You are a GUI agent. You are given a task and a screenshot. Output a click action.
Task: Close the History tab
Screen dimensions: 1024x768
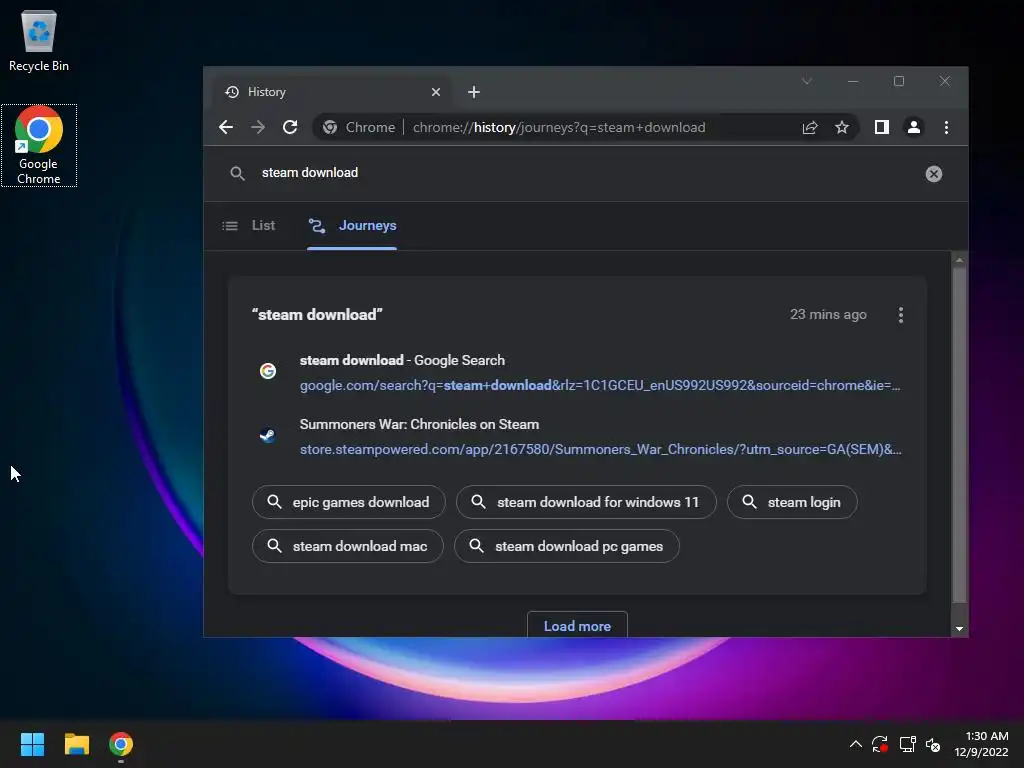[436, 92]
